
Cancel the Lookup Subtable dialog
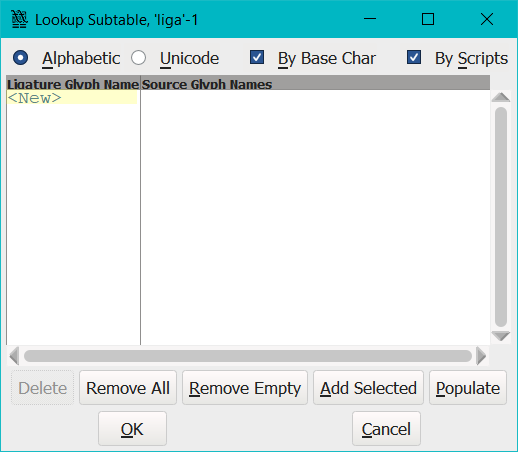point(386,429)
